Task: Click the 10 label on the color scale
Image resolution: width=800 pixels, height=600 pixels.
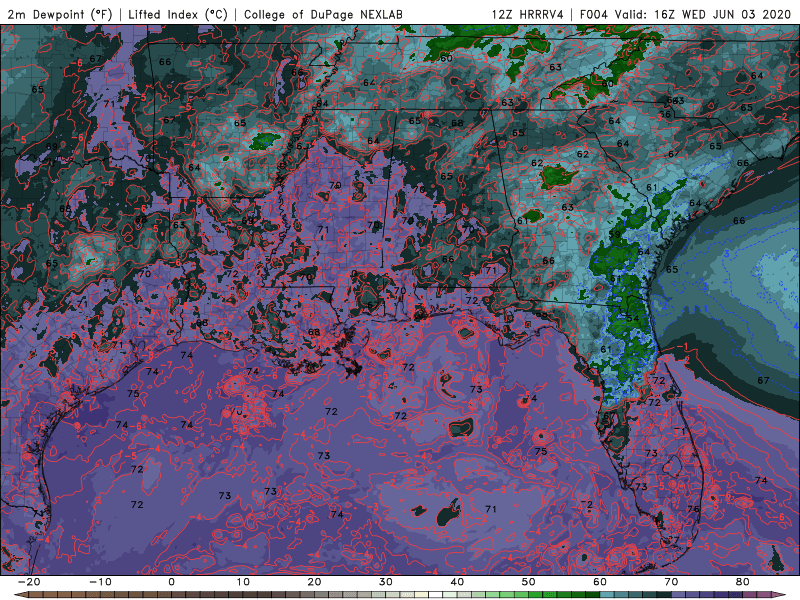Action: [243, 582]
